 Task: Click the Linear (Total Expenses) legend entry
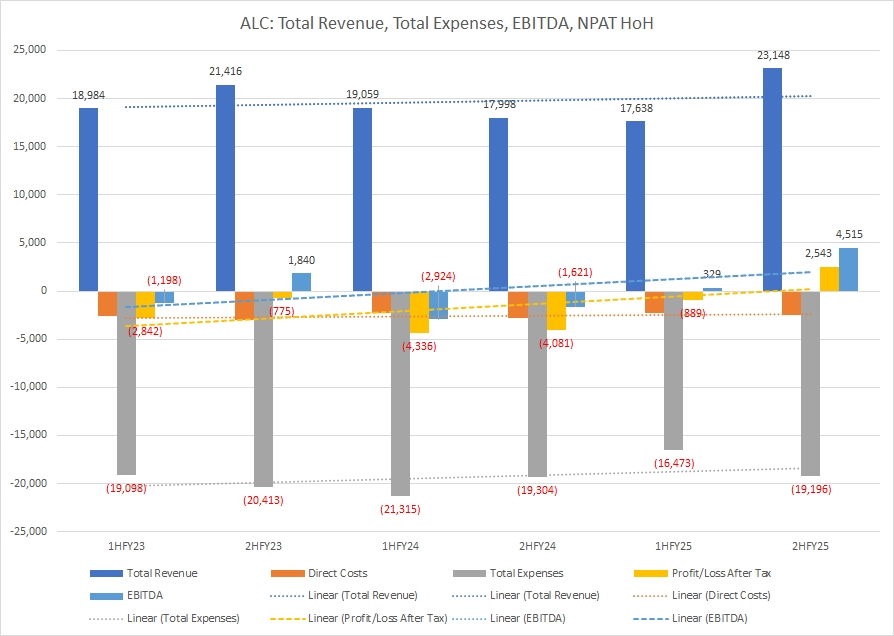[183, 618]
